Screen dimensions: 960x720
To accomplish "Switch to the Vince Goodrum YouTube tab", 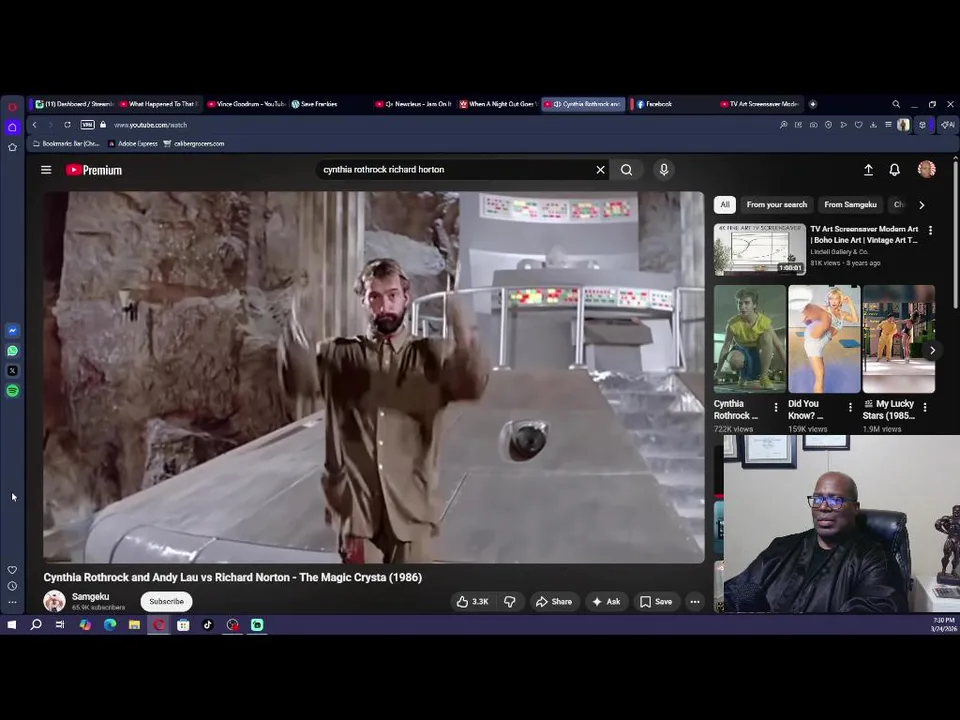I will 247,104.
